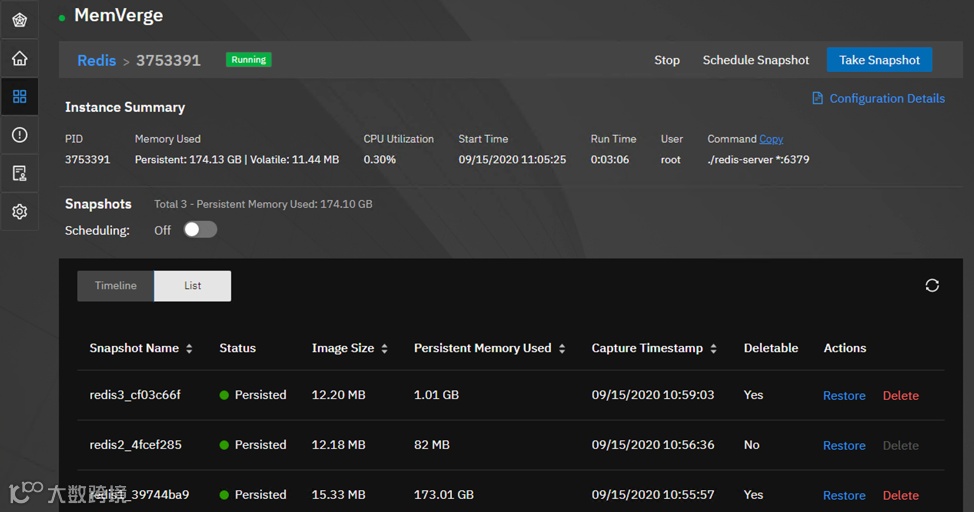
Task: Click command text ./redis-server *:6379
Action: pos(758,160)
